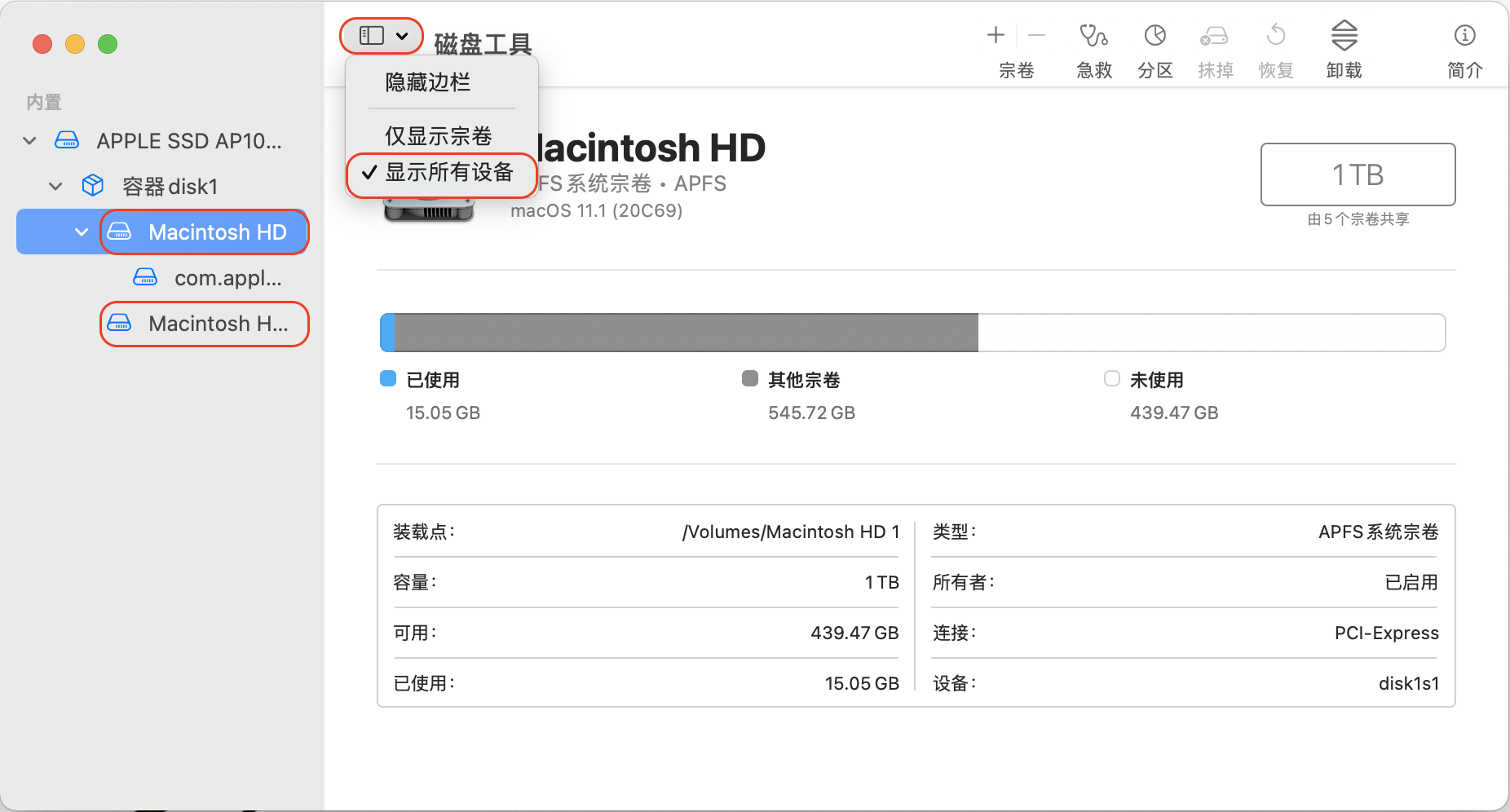Open the Info (简介) panel
Screen dimensions: 1510x812
pyautogui.click(x=1464, y=37)
